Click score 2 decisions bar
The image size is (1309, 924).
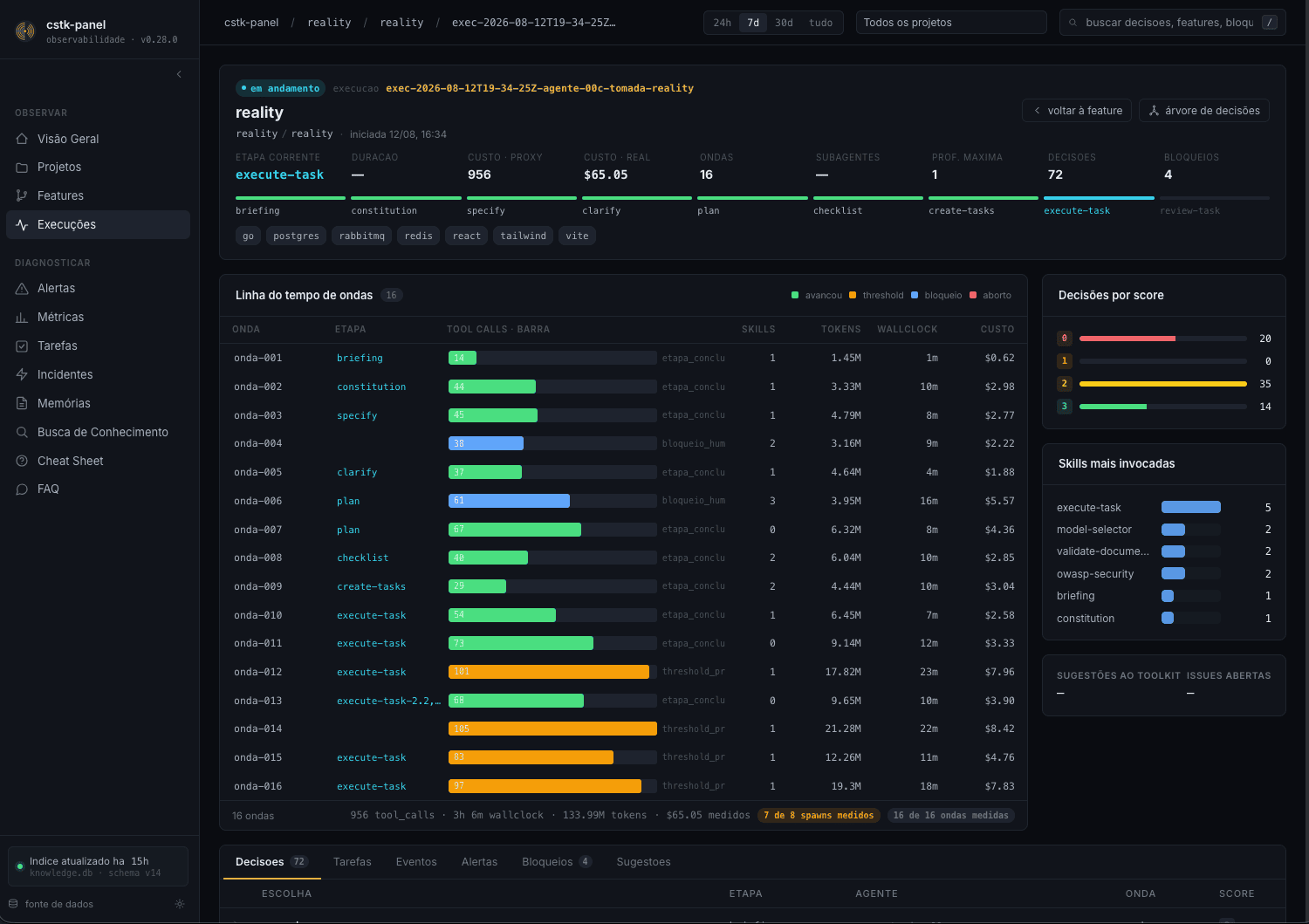[x=1163, y=384]
